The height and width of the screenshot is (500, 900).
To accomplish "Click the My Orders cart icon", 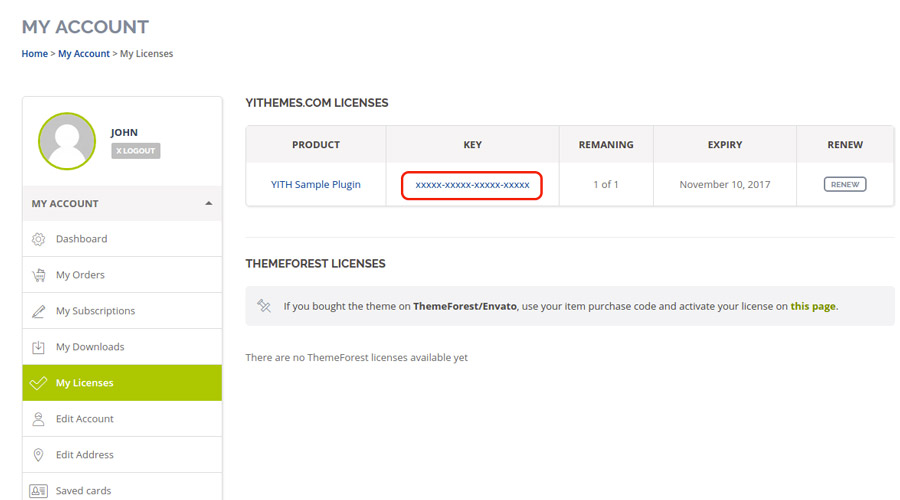I will 38,275.
